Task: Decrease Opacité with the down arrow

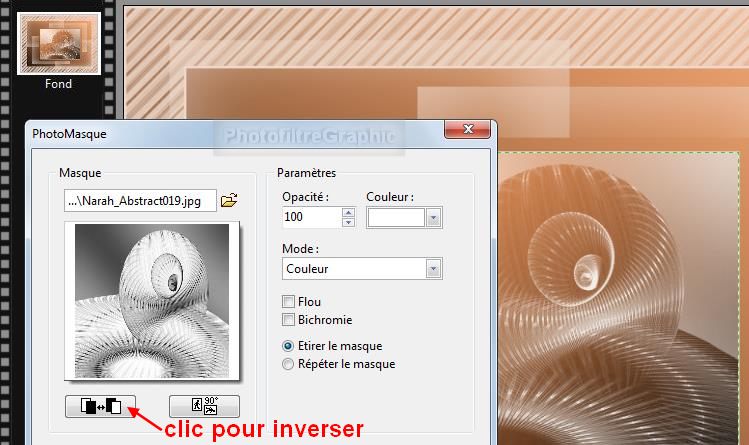Action: pyautogui.click(x=349, y=222)
